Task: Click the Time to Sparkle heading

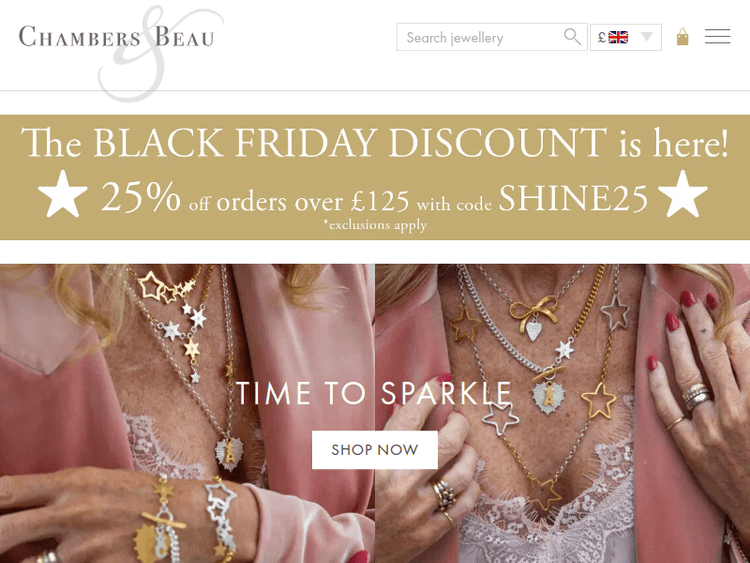Action: click(374, 393)
